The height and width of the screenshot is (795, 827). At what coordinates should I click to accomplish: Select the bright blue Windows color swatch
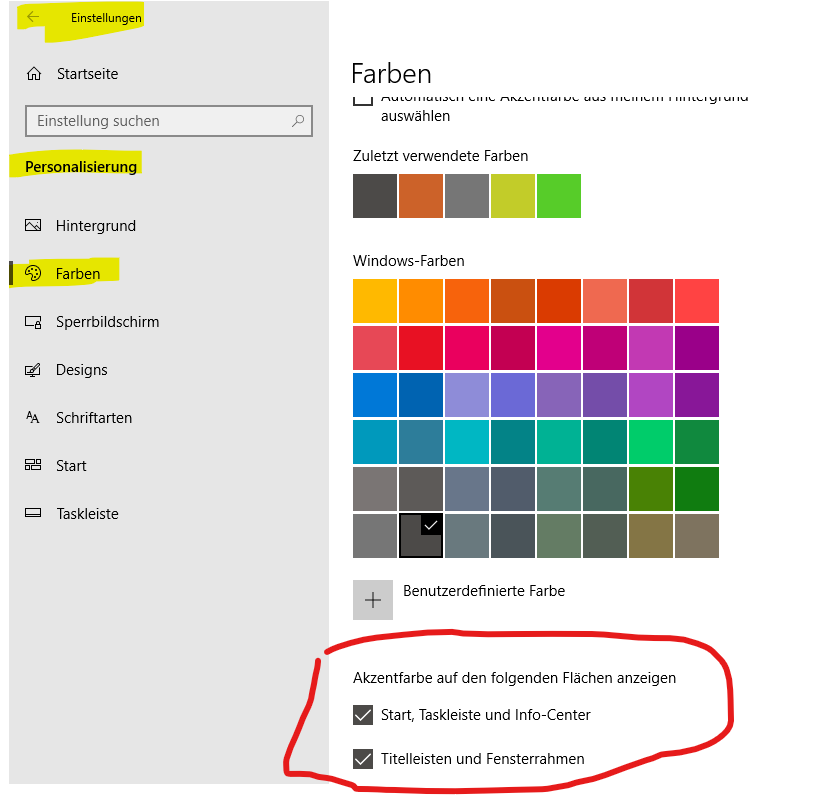pyautogui.click(x=375, y=395)
